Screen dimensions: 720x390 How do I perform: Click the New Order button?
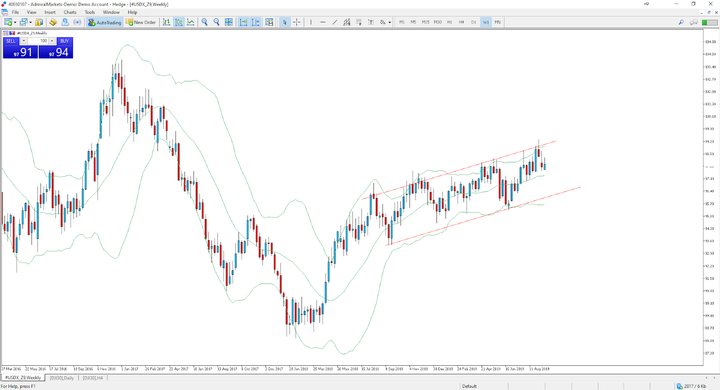pyautogui.click(x=141, y=22)
